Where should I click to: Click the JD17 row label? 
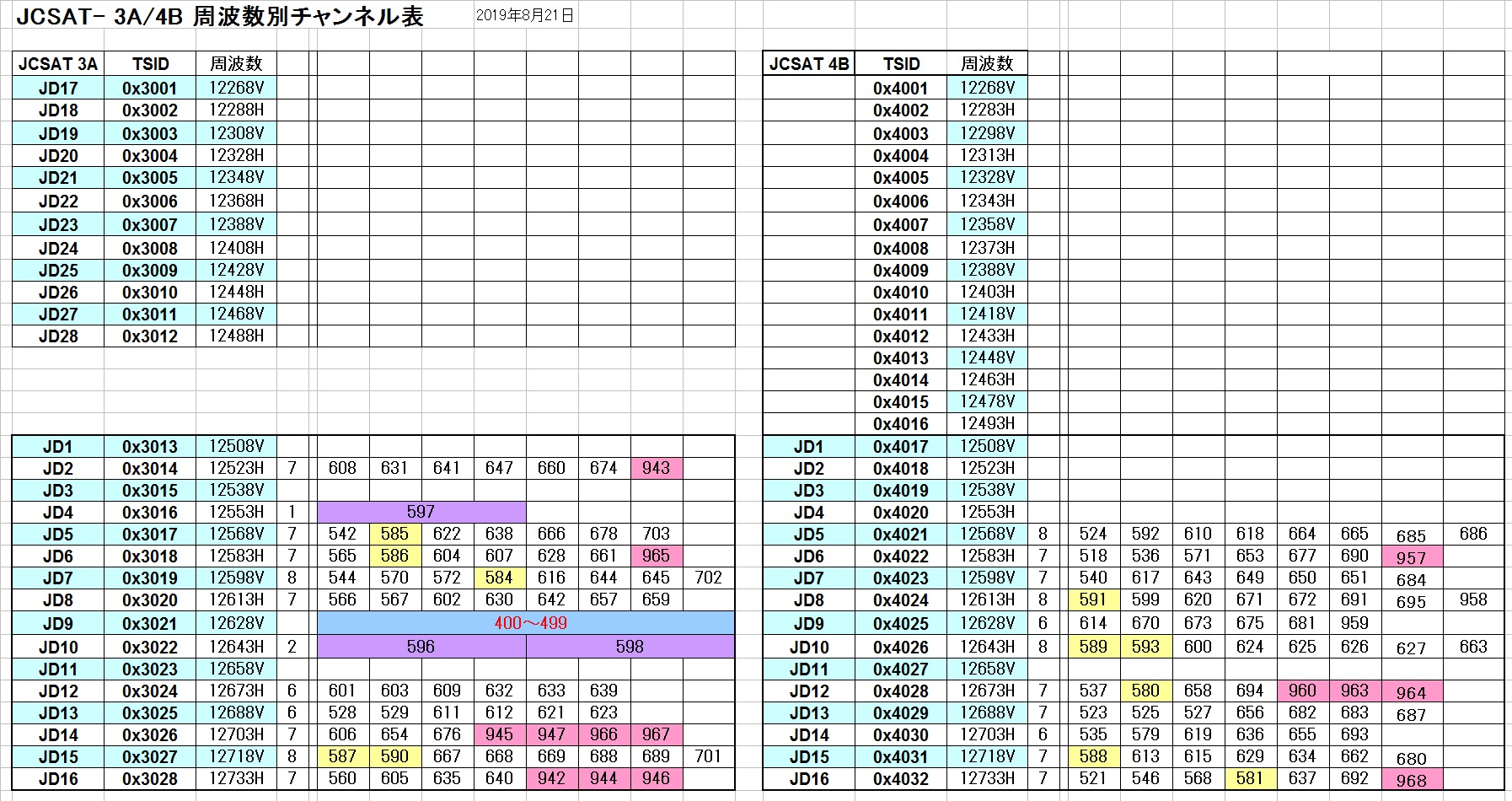coord(58,88)
